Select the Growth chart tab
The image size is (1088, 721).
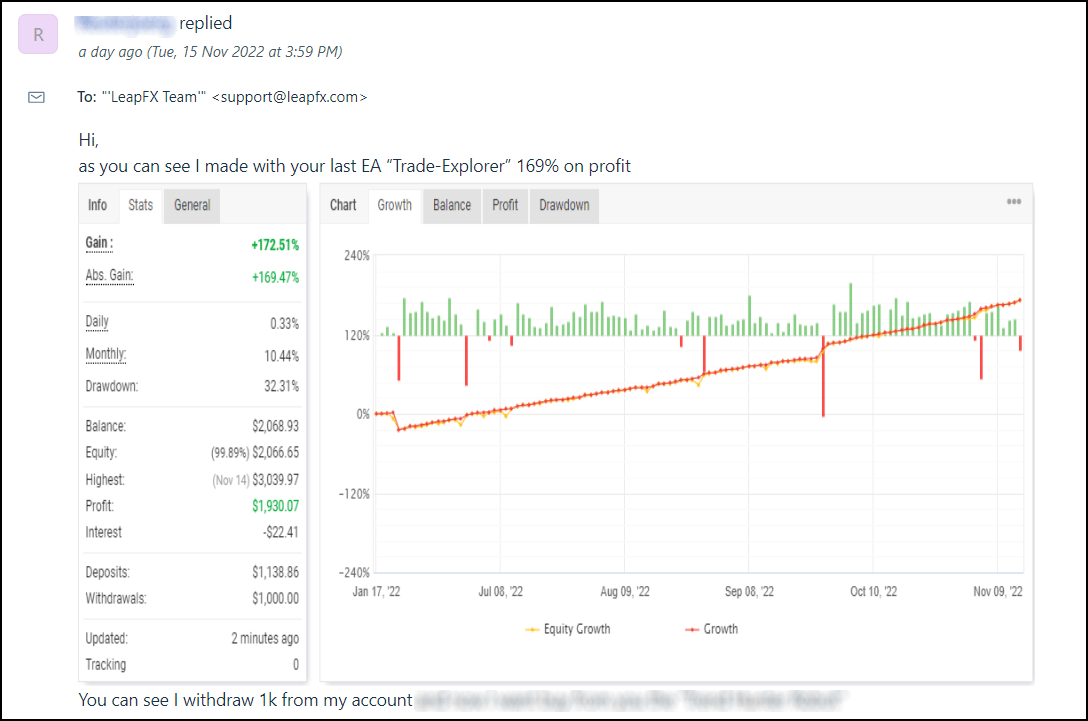[x=394, y=205]
